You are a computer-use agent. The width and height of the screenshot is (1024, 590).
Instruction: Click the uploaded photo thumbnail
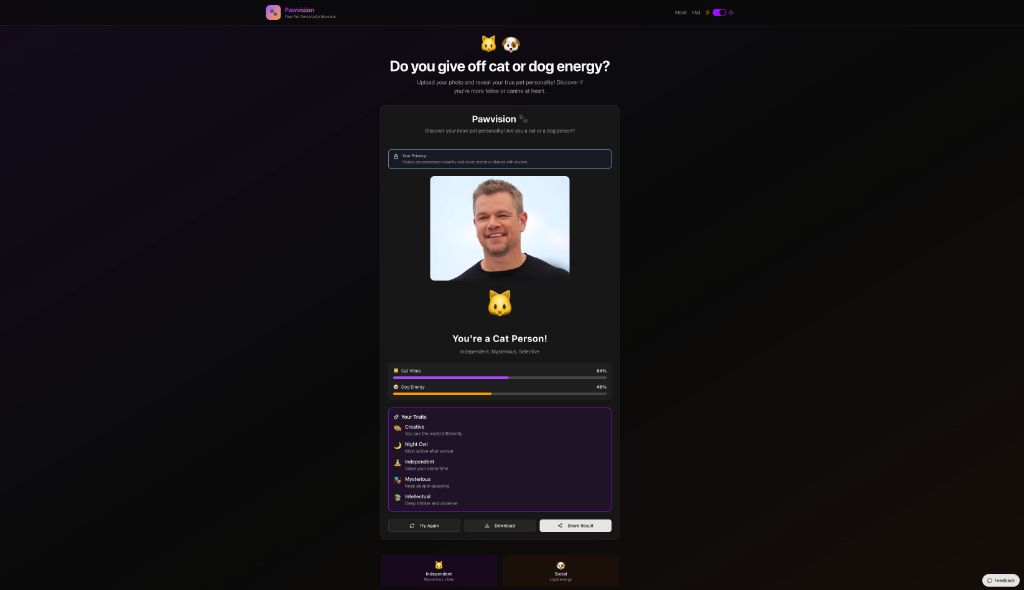(500, 228)
